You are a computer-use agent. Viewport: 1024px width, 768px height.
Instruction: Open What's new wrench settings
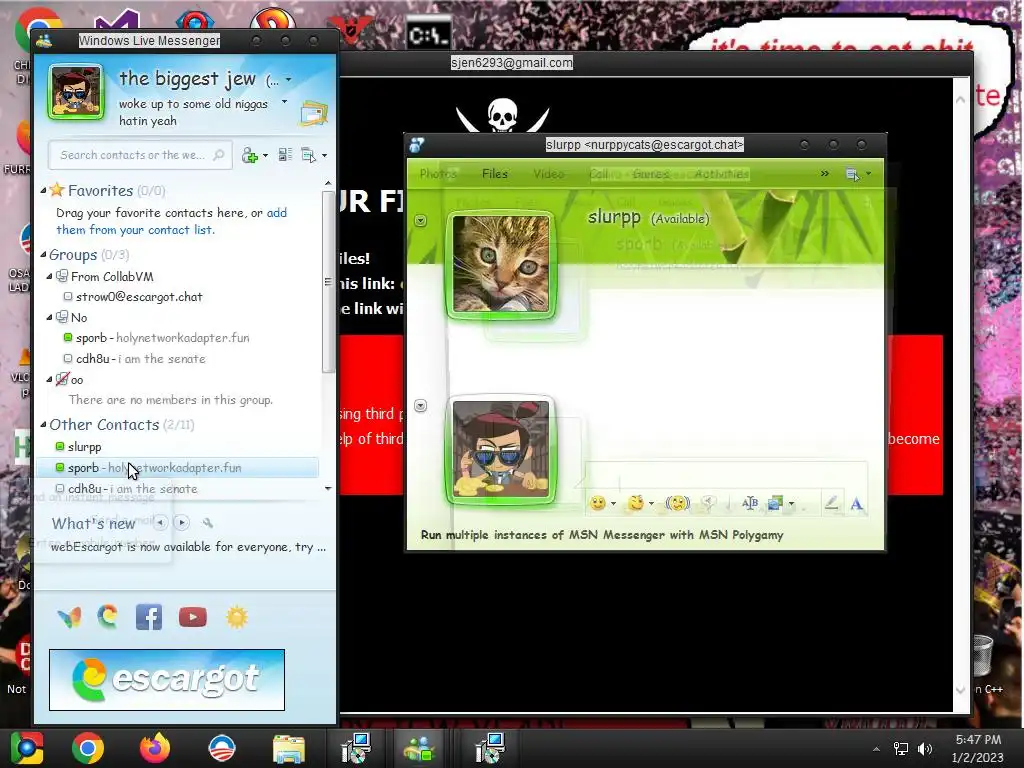pyautogui.click(x=208, y=522)
